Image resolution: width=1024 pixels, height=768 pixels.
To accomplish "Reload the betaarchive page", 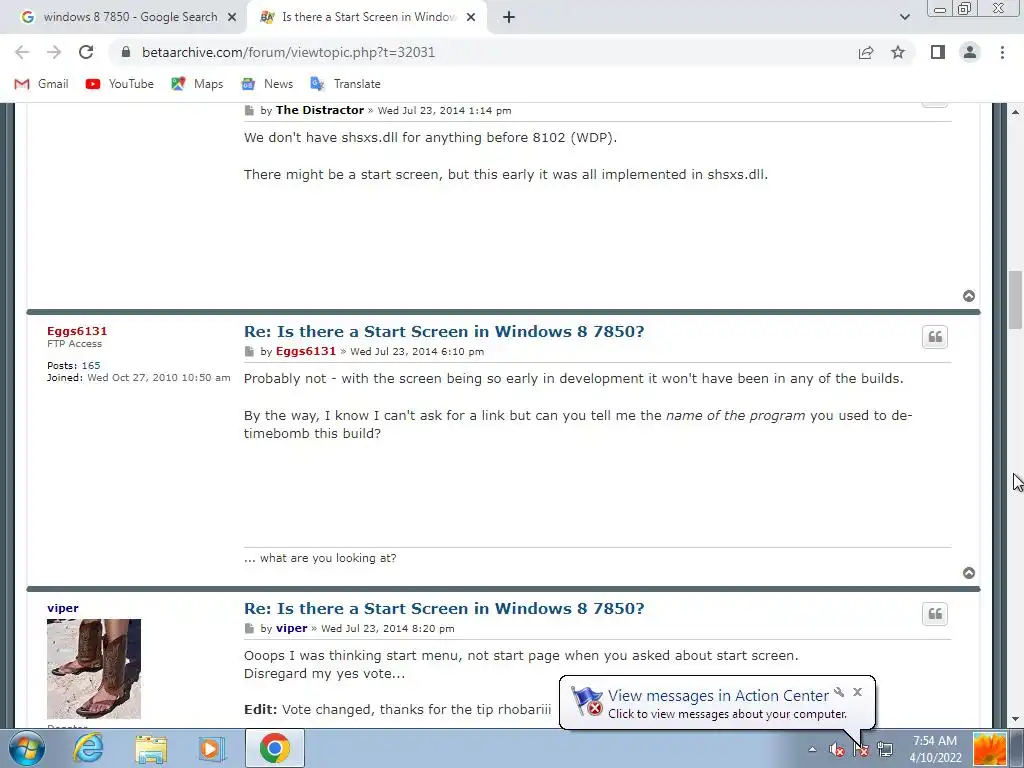I will coord(86,52).
